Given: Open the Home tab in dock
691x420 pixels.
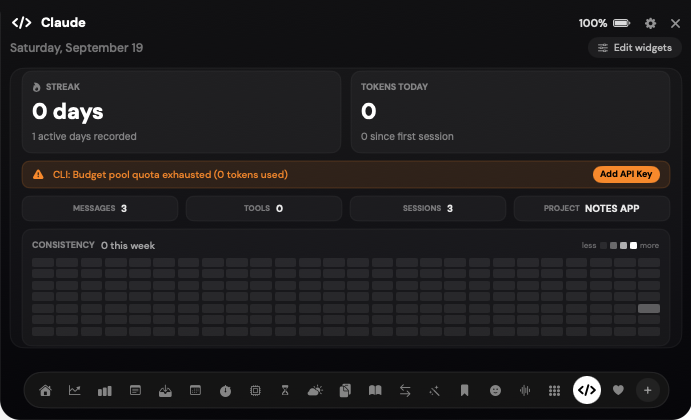Looking at the screenshot, I should click(45, 390).
